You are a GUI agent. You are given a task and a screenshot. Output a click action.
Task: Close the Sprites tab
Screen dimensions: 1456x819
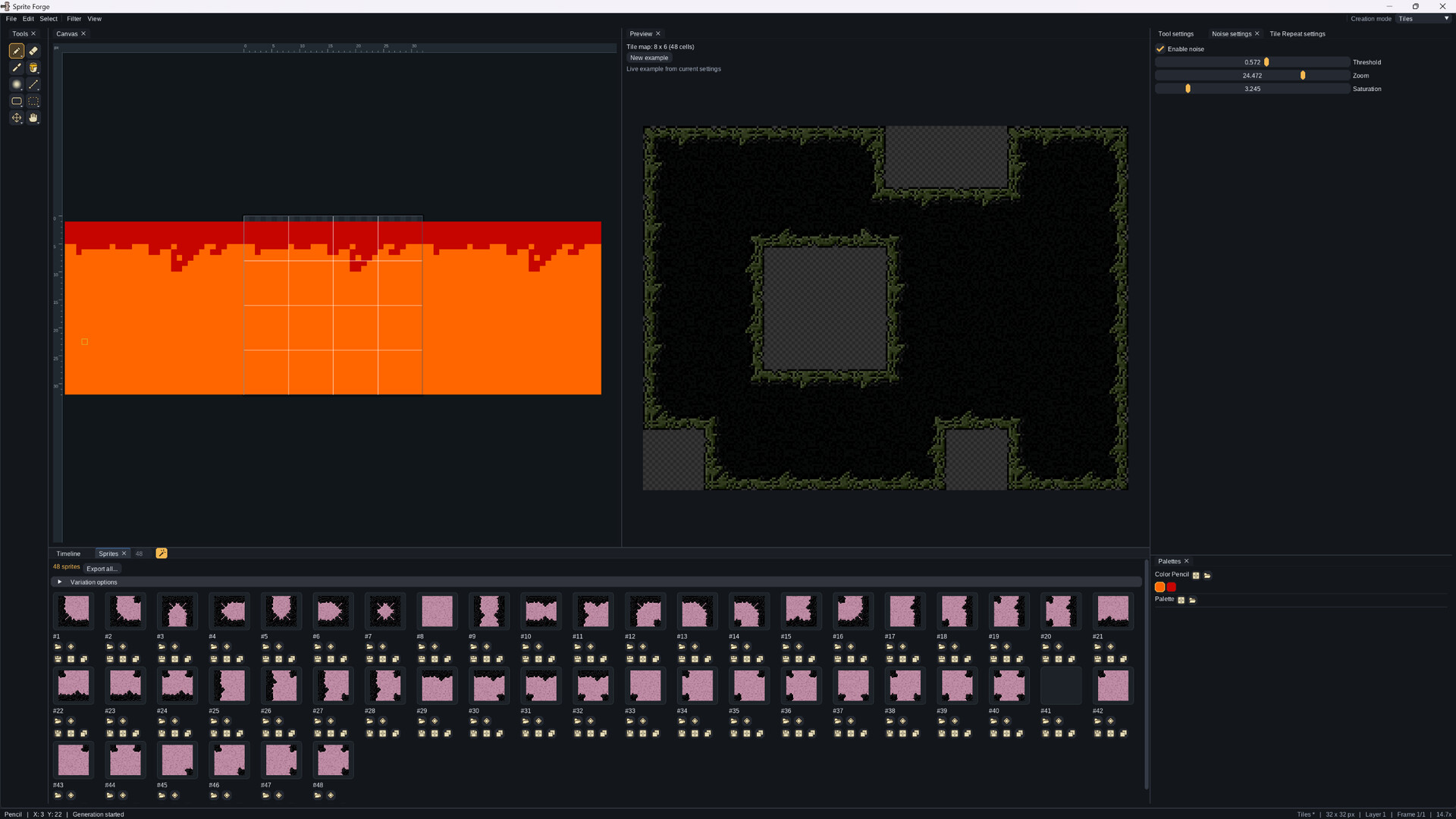click(x=124, y=554)
